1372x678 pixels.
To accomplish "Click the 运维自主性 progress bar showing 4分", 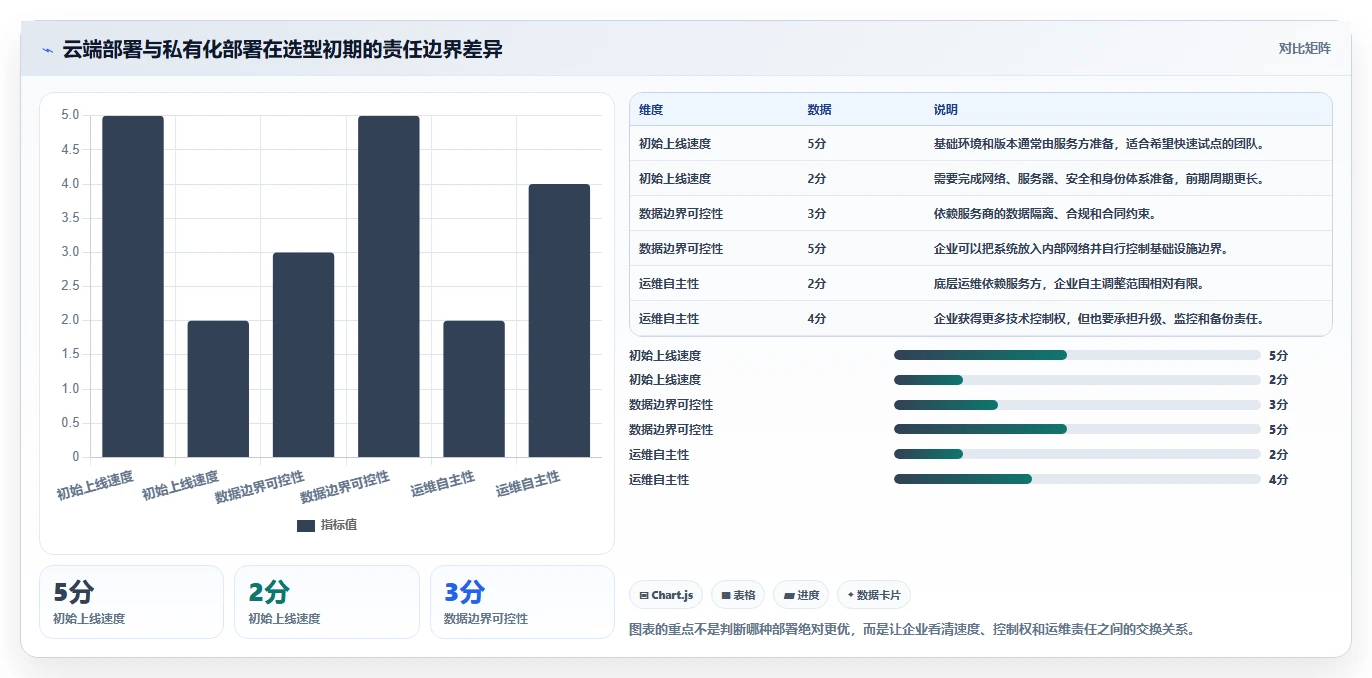I will 1077,480.
